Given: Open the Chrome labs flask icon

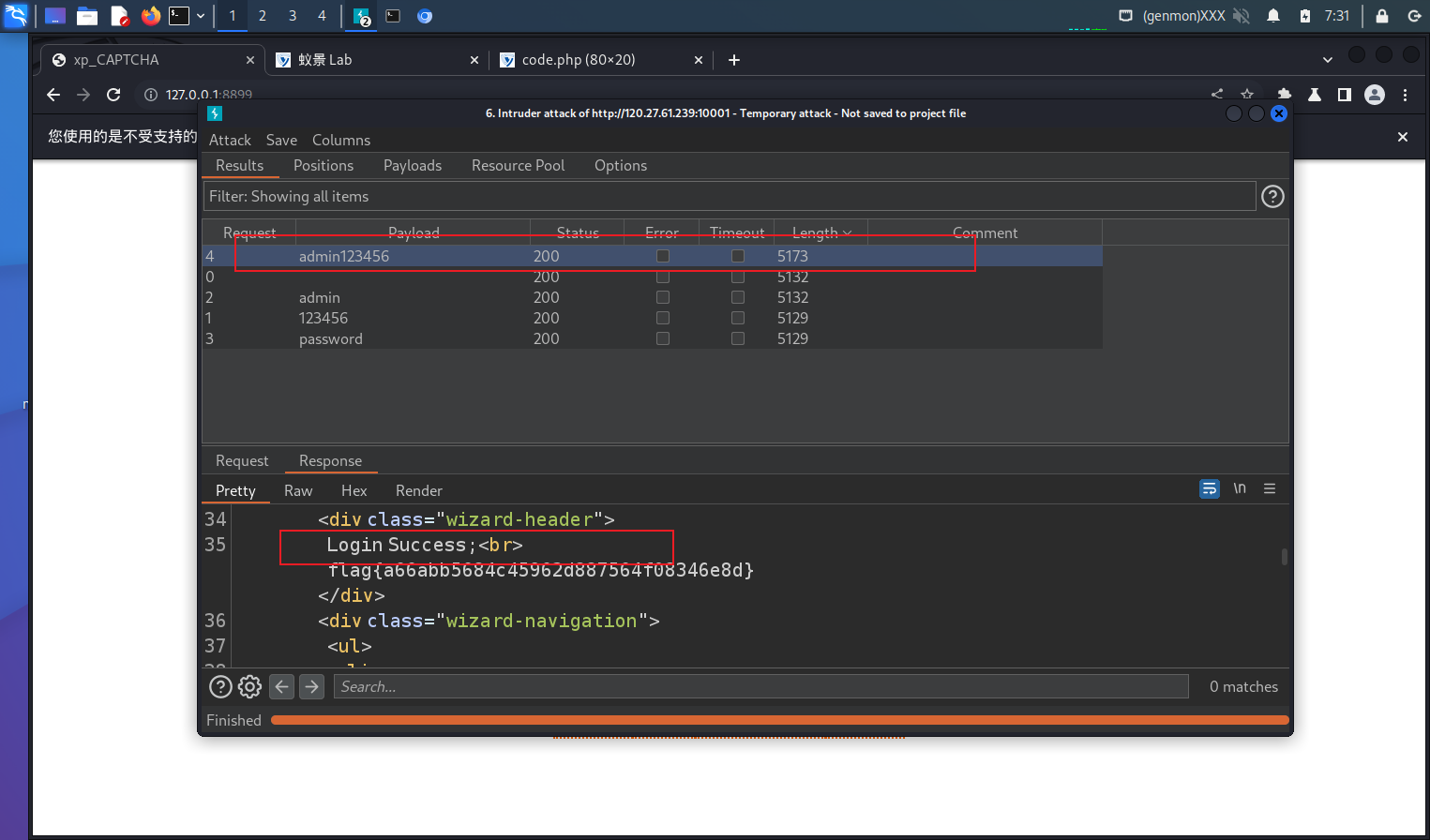Looking at the screenshot, I should click(x=1315, y=95).
